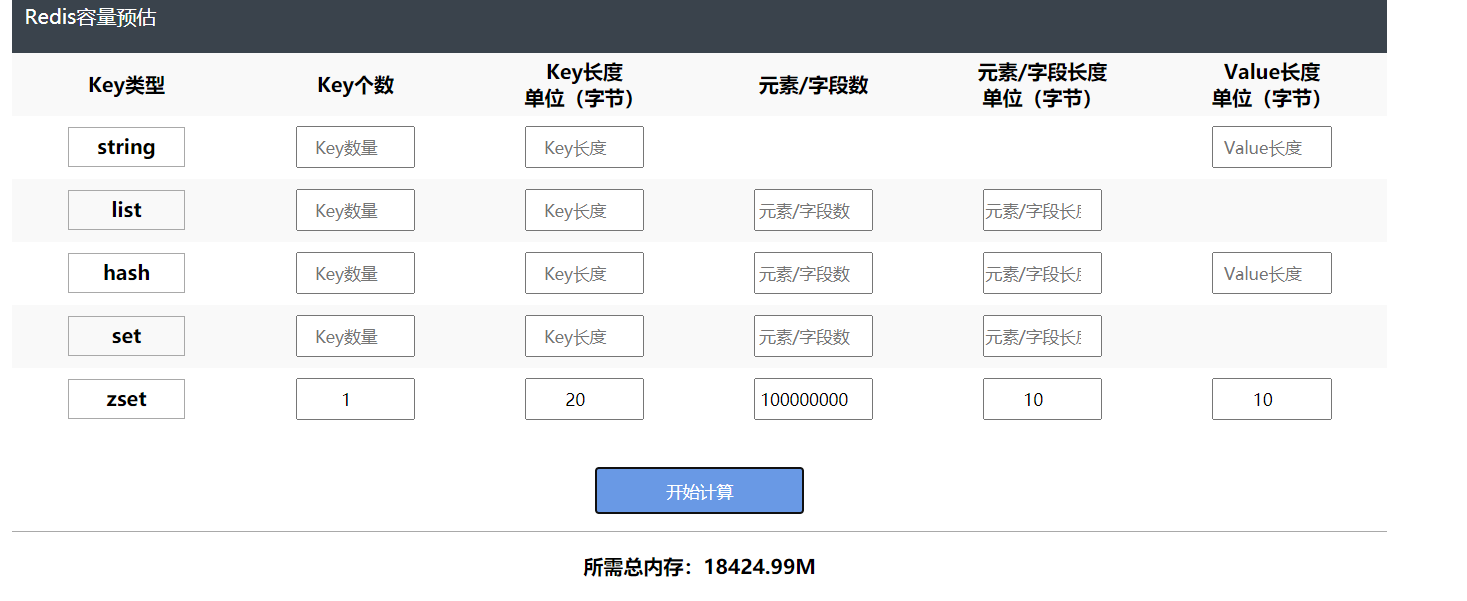This screenshot has width=1467, height=601.
Task: Select the list key type box
Action: point(126,210)
